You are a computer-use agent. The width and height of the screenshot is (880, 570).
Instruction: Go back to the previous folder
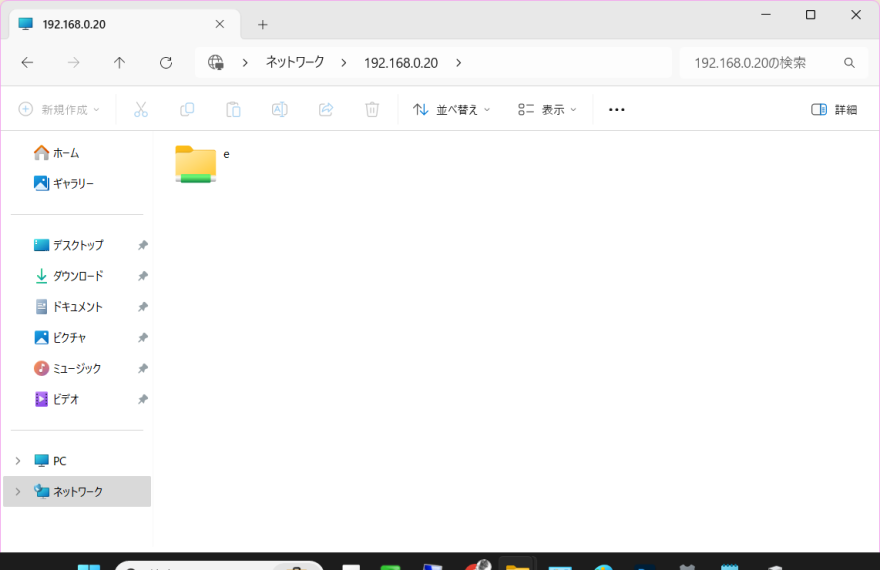(27, 63)
